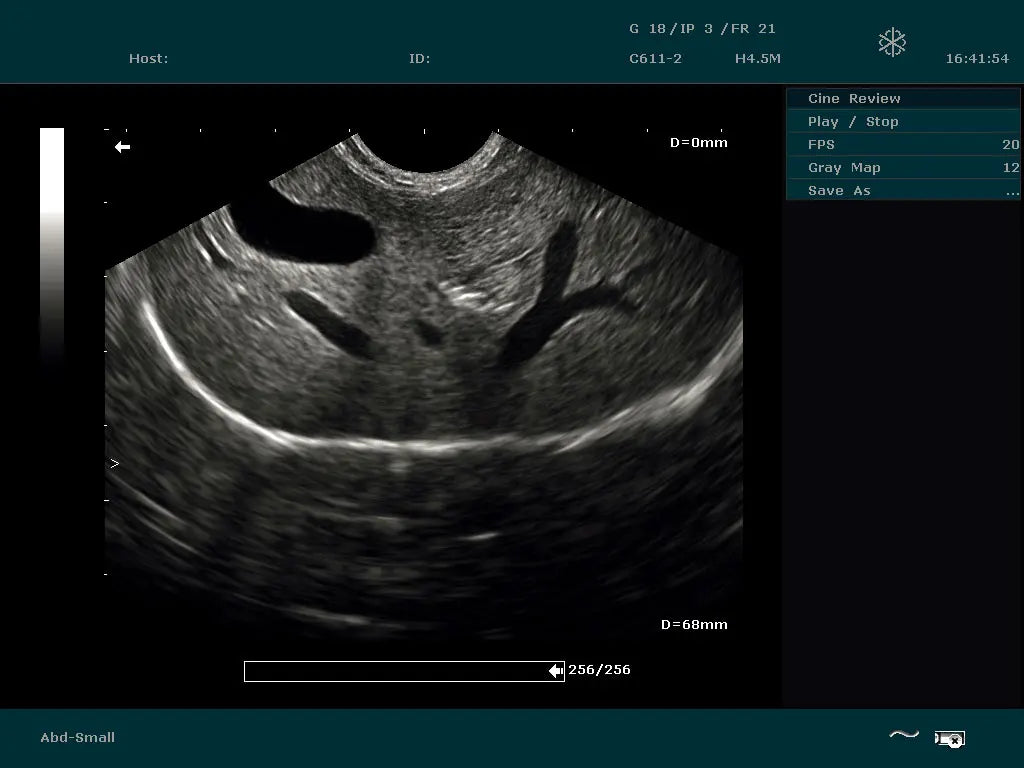Click the wave signal status icon
This screenshot has width=1024, height=768.
coord(904,736)
